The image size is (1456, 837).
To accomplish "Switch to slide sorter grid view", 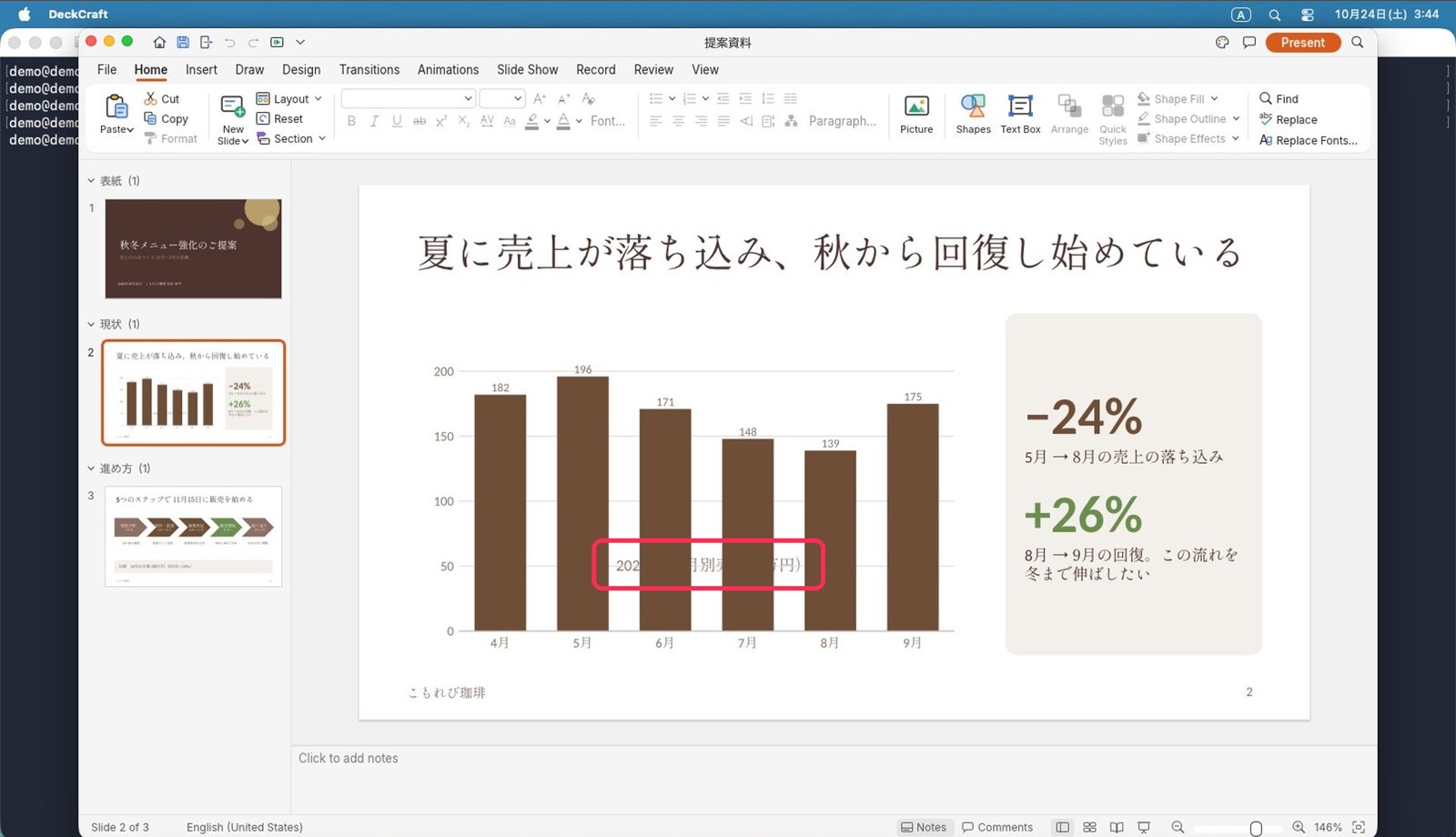I will click(1089, 827).
